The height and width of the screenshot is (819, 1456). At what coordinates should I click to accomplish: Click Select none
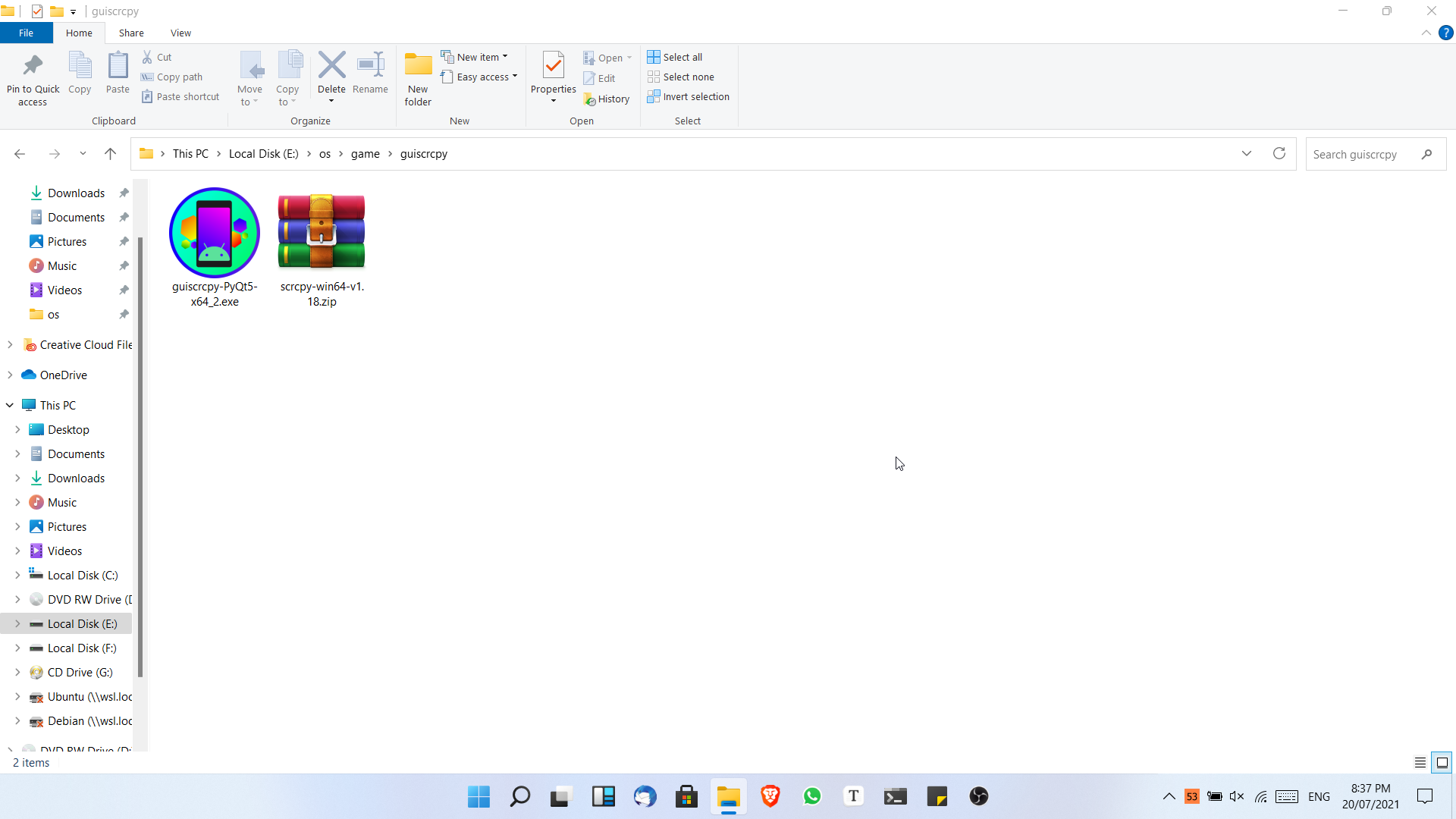point(681,77)
